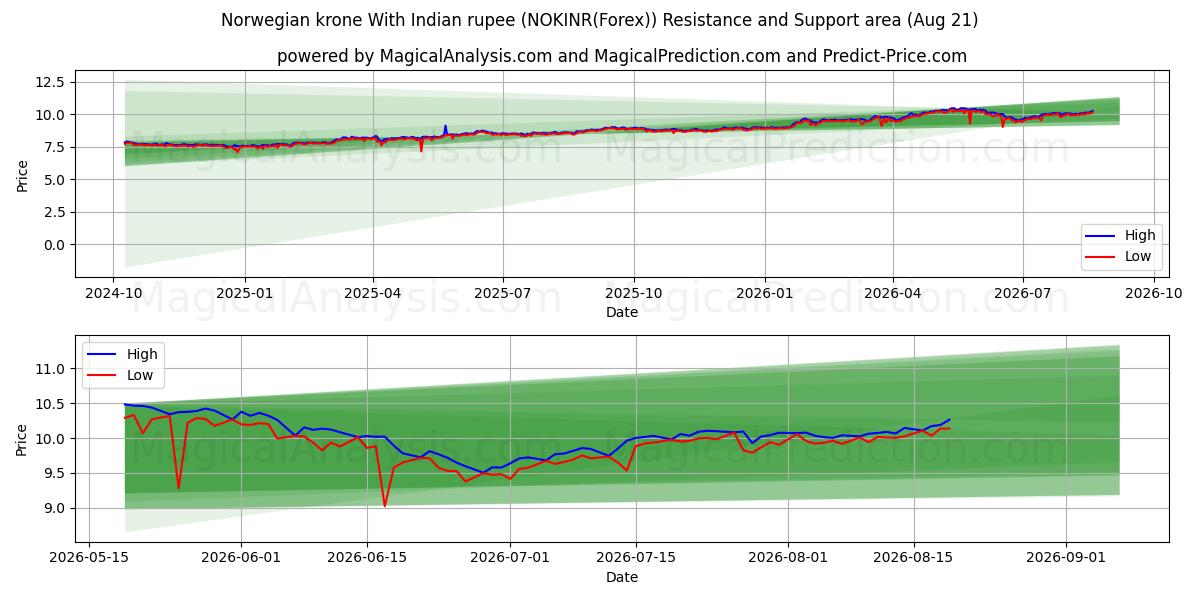Click the upper chart x-axis label 2026-04

tap(893, 292)
